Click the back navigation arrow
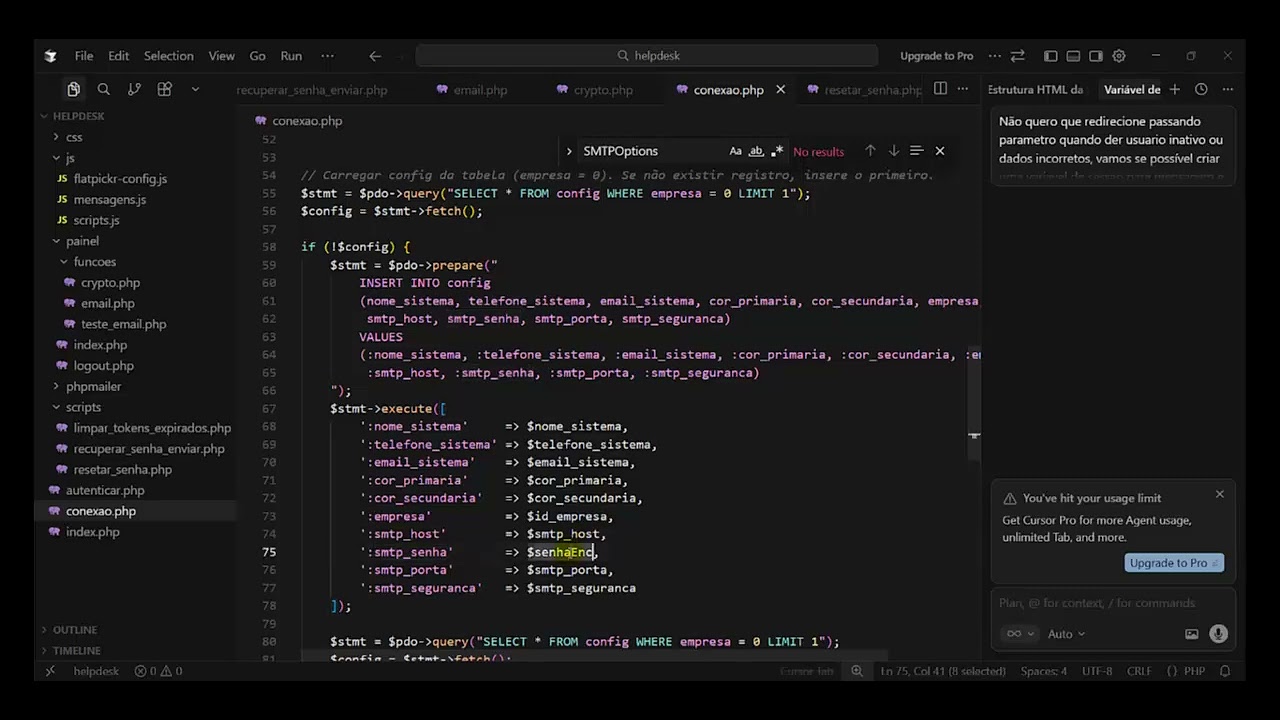 pyautogui.click(x=375, y=56)
